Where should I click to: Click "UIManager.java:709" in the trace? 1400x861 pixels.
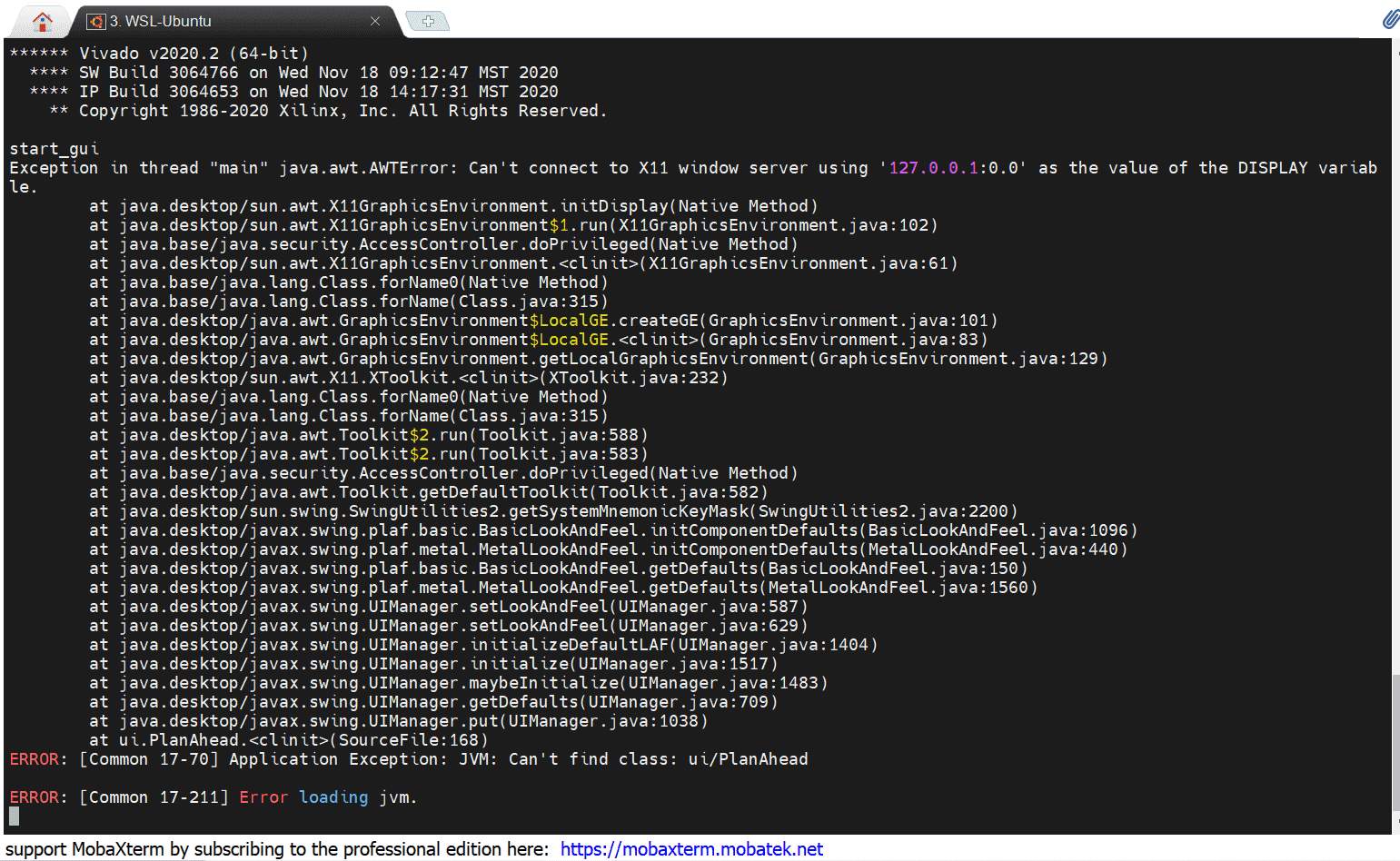pyautogui.click(x=679, y=702)
